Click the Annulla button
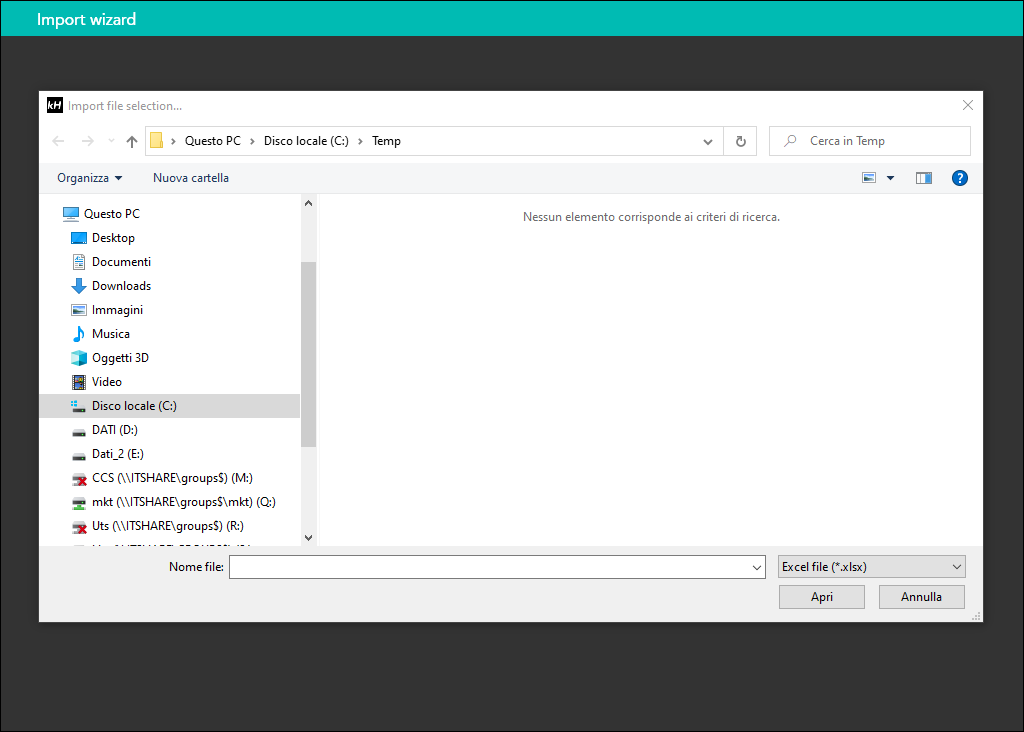This screenshot has width=1024, height=732. point(921,597)
